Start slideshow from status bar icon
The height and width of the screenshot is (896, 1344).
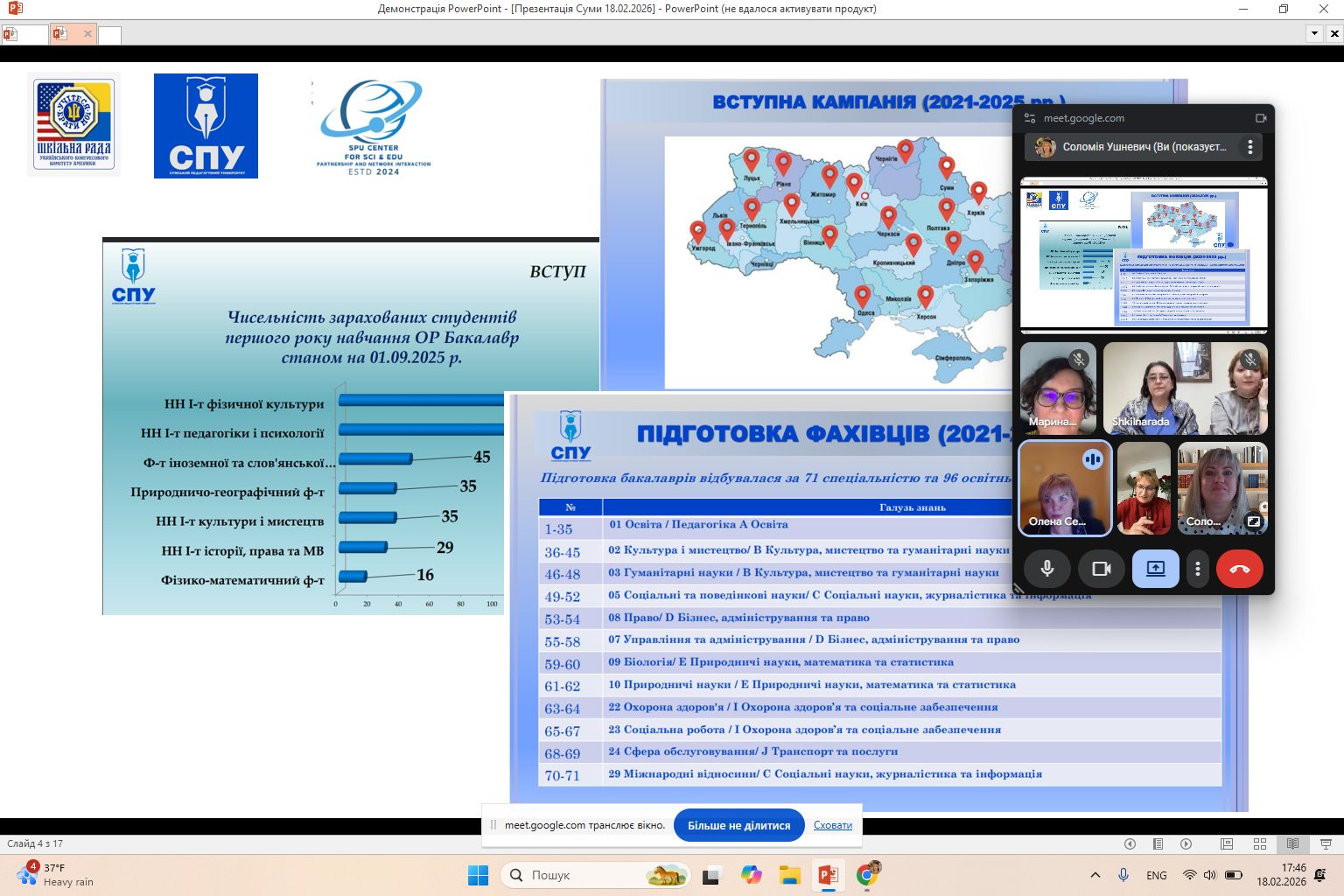pyautogui.click(x=1326, y=844)
